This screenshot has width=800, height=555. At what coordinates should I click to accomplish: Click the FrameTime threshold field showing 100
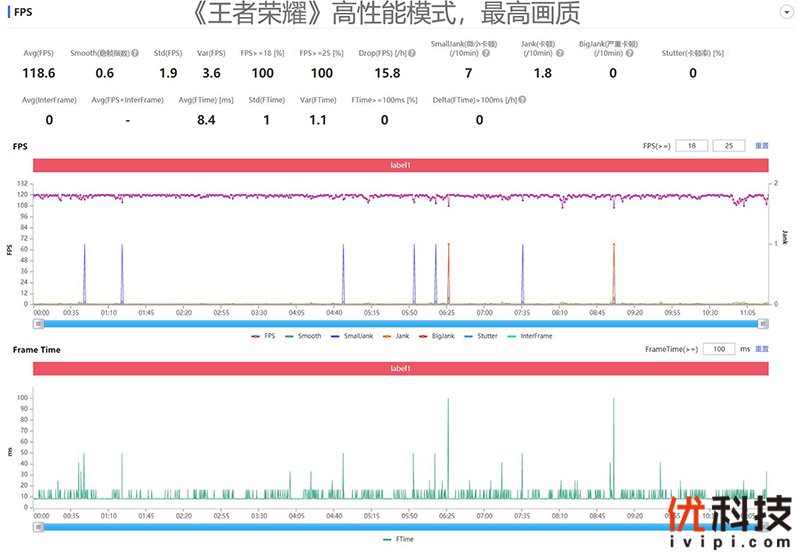pyautogui.click(x=718, y=349)
